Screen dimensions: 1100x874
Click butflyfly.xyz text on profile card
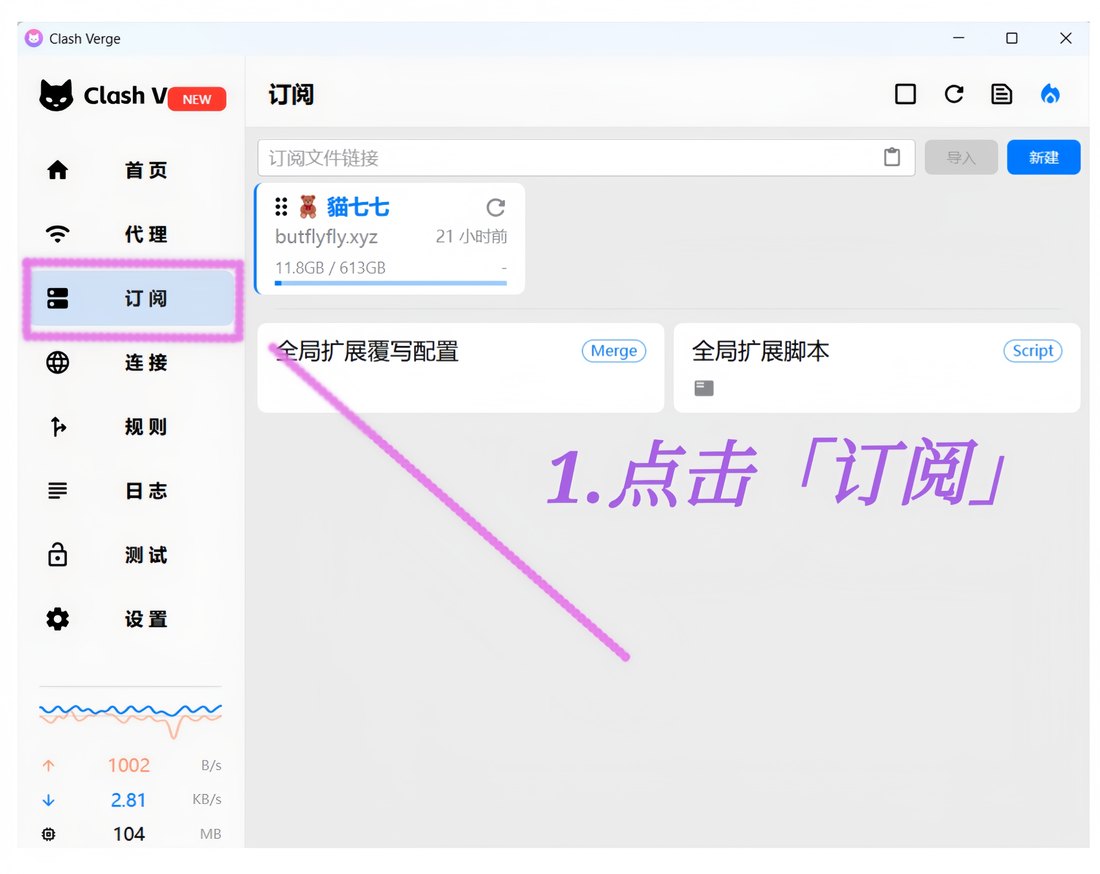point(326,237)
